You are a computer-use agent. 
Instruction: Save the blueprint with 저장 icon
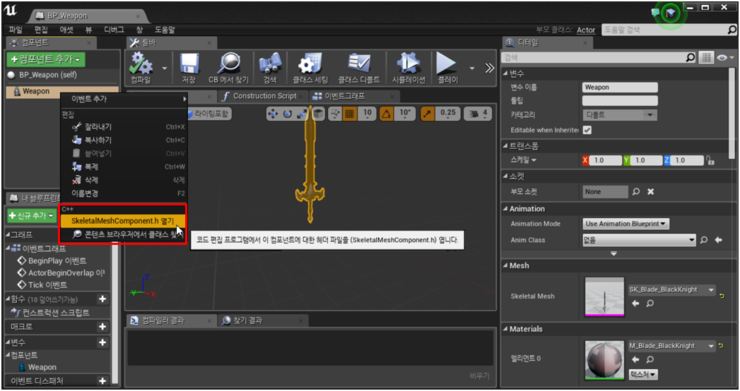pos(189,68)
